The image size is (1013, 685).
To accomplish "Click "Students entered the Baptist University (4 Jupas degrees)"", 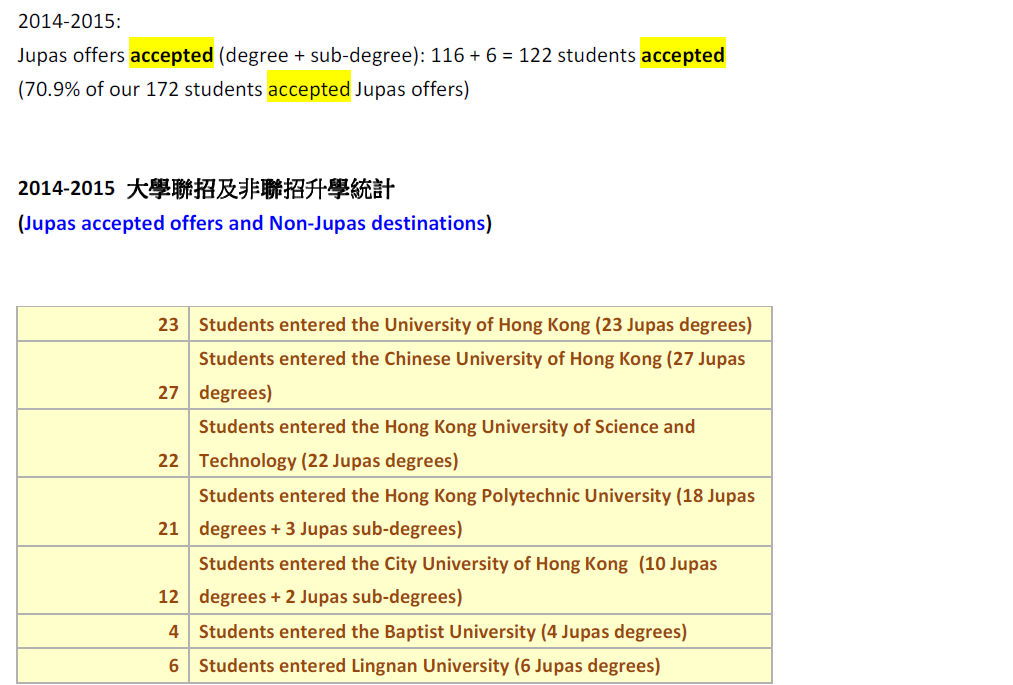I will [443, 631].
